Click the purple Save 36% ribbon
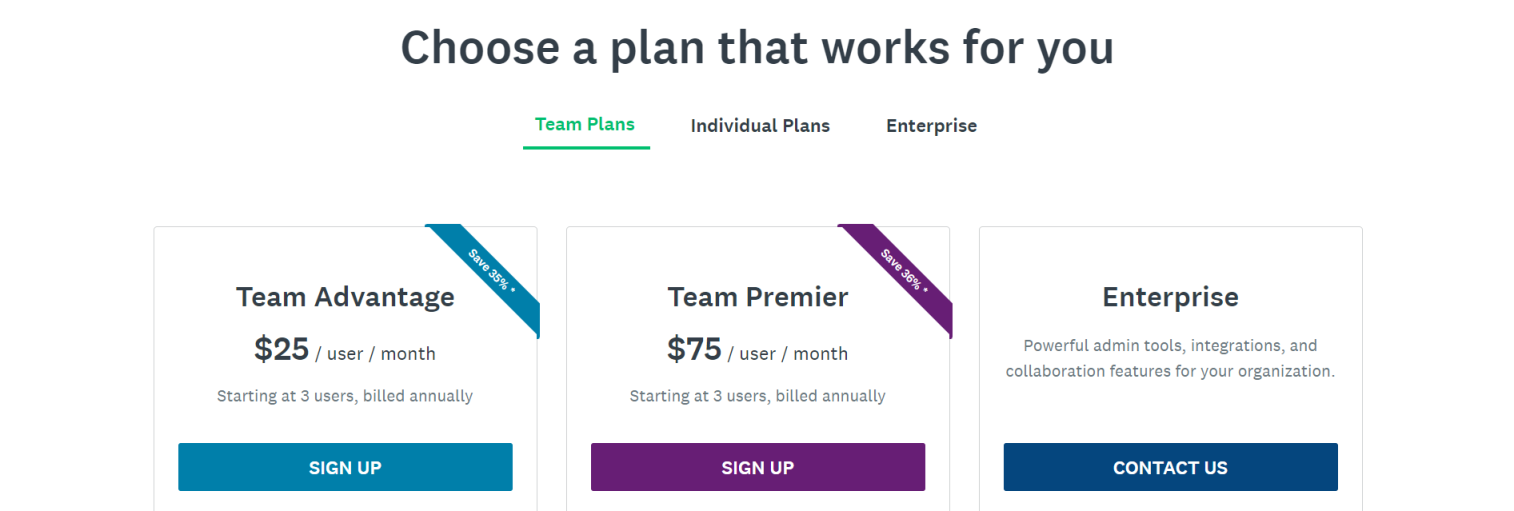The width and height of the screenshot is (1514, 511). pos(904,271)
